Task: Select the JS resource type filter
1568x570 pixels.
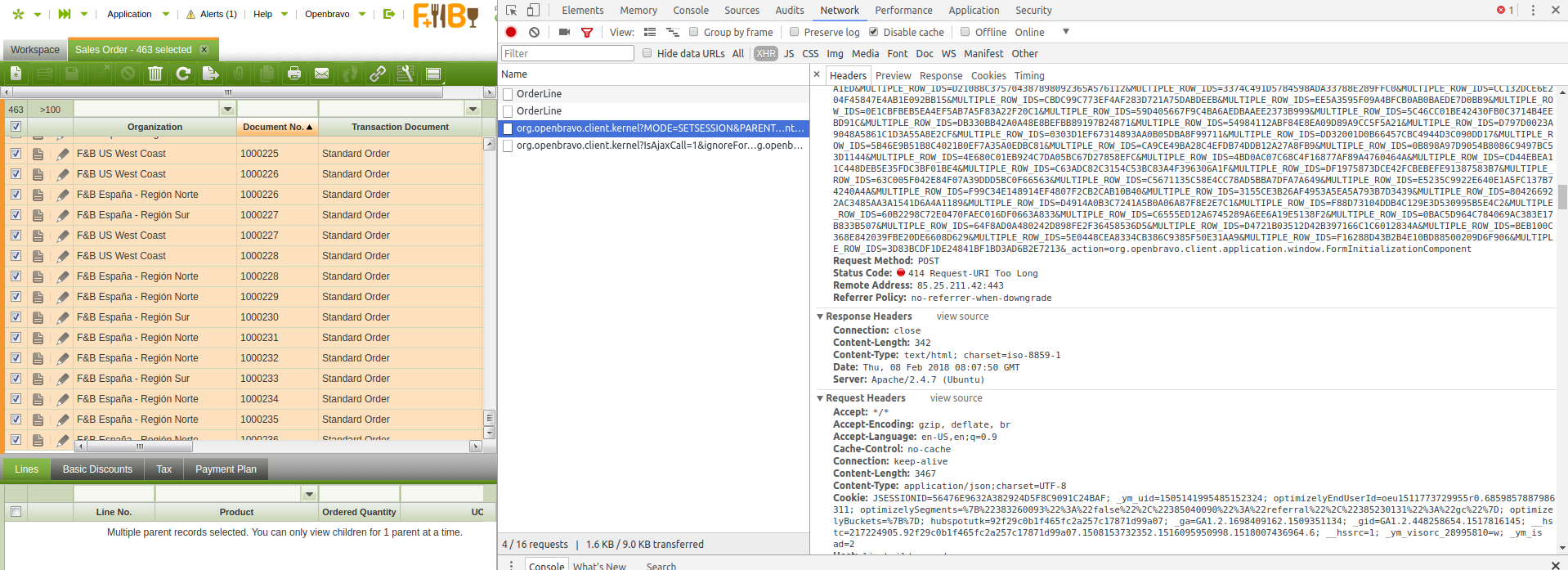Action: [788, 53]
